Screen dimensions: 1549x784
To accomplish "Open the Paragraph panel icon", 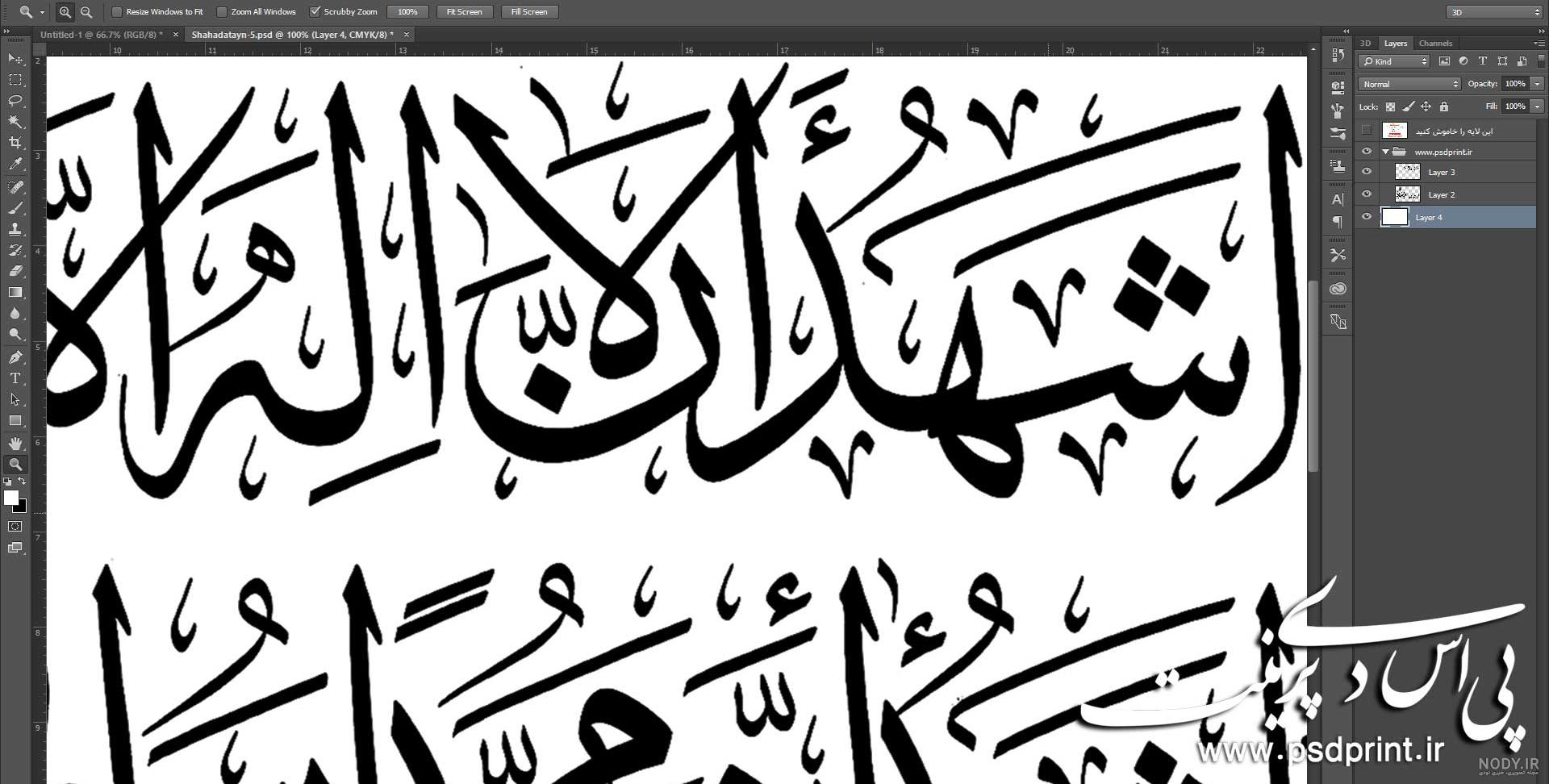I will (1338, 221).
